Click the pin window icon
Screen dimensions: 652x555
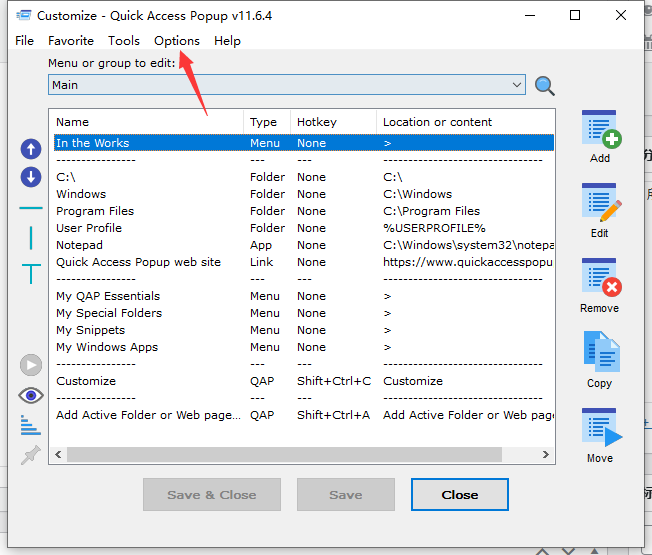[31, 455]
